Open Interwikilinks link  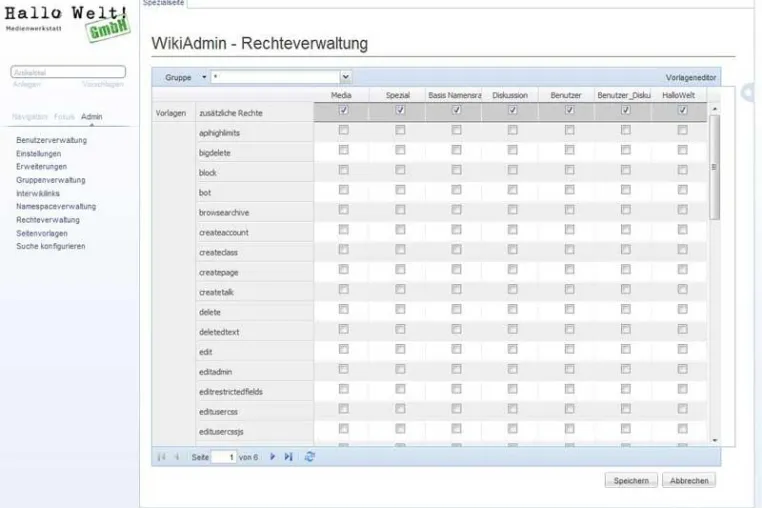[38, 193]
